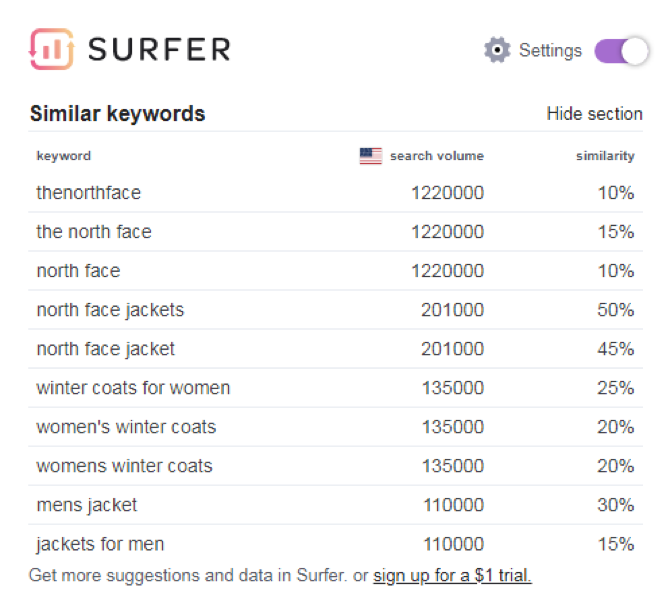
Task: Click the 'mens jacket' keyword
Action: coord(87,505)
